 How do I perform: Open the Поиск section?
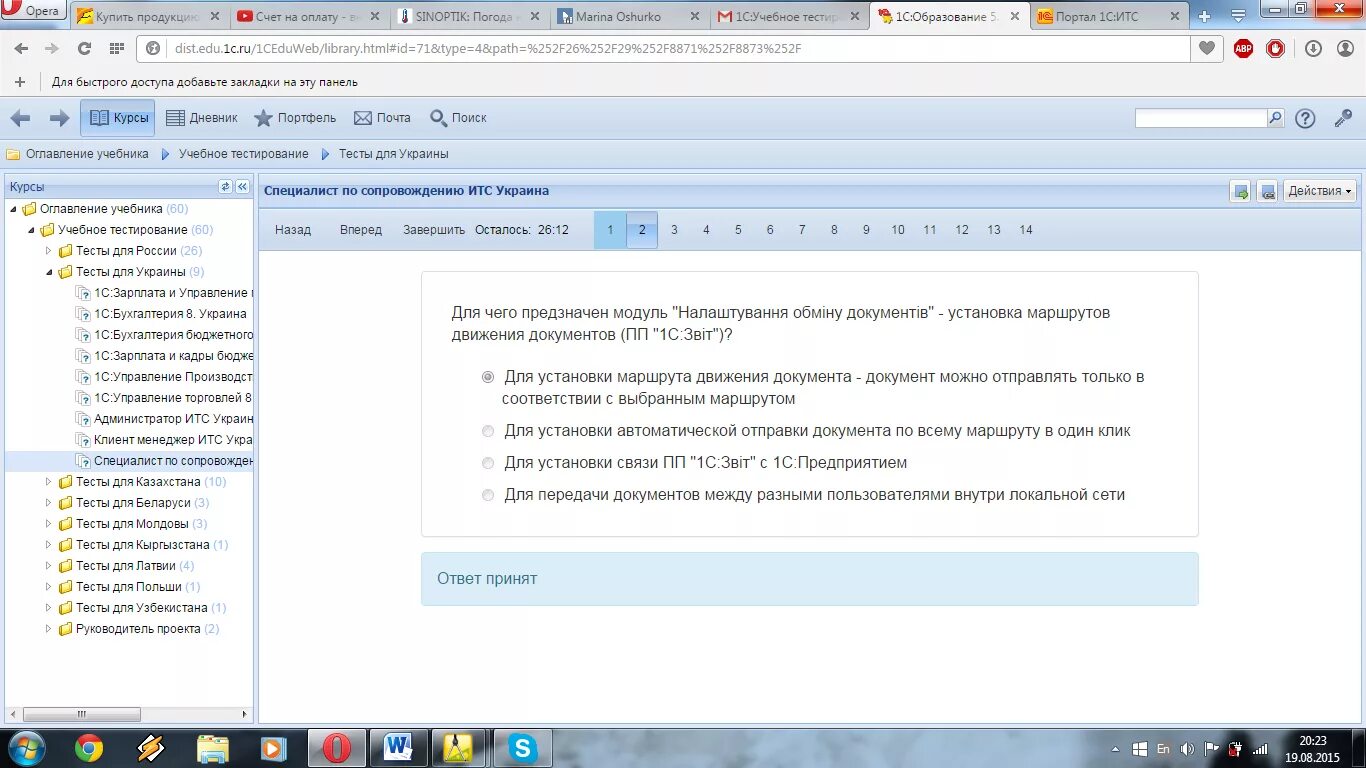click(458, 118)
